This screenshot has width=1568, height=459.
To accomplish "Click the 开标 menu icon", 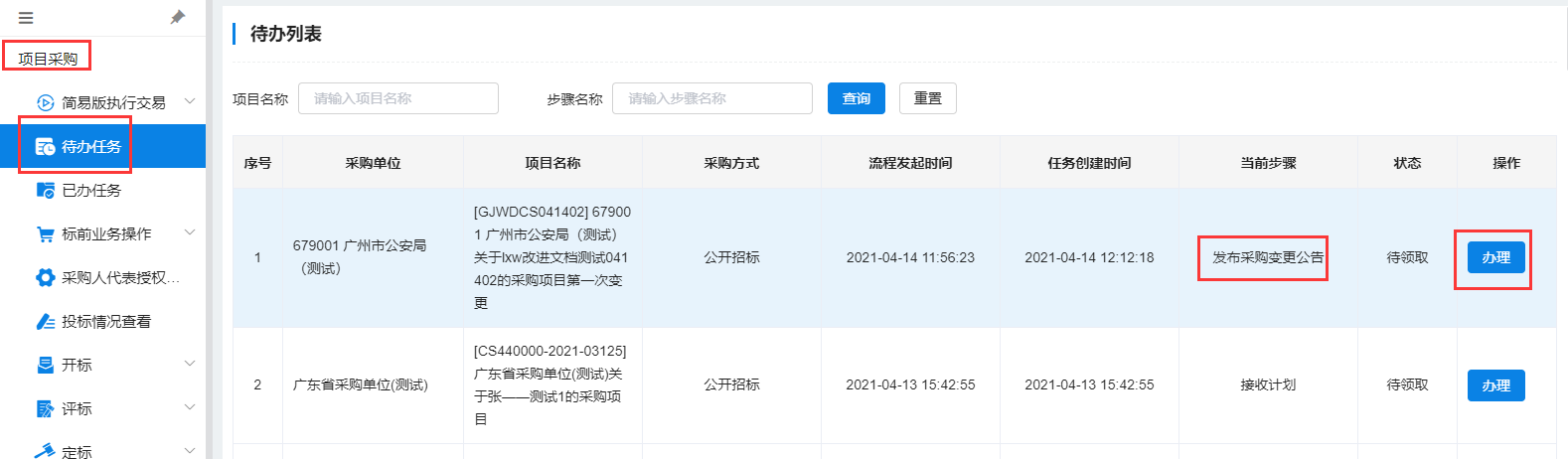I will coord(45,365).
